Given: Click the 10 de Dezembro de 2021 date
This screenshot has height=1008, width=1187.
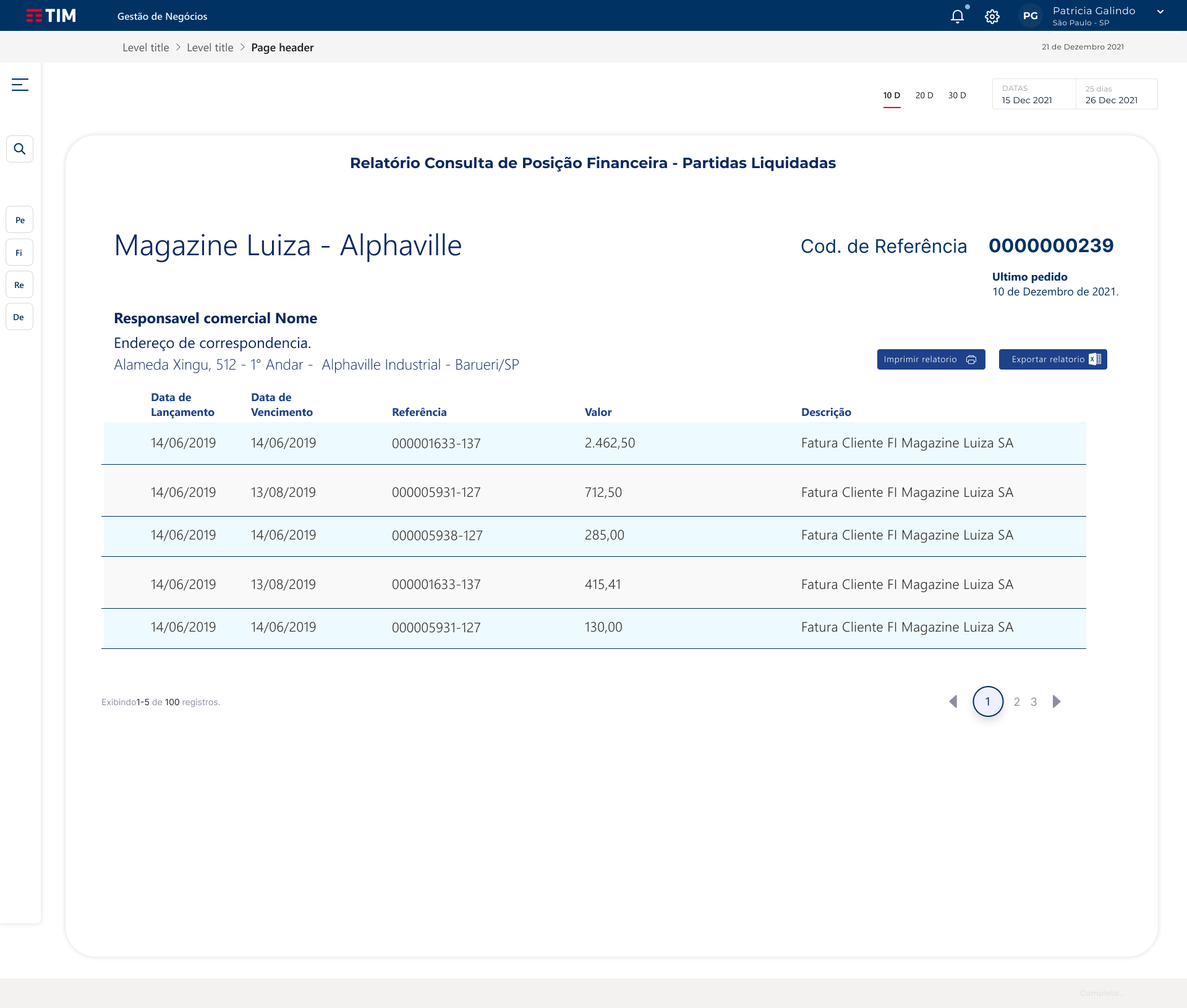Looking at the screenshot, I should (1055, 292).
